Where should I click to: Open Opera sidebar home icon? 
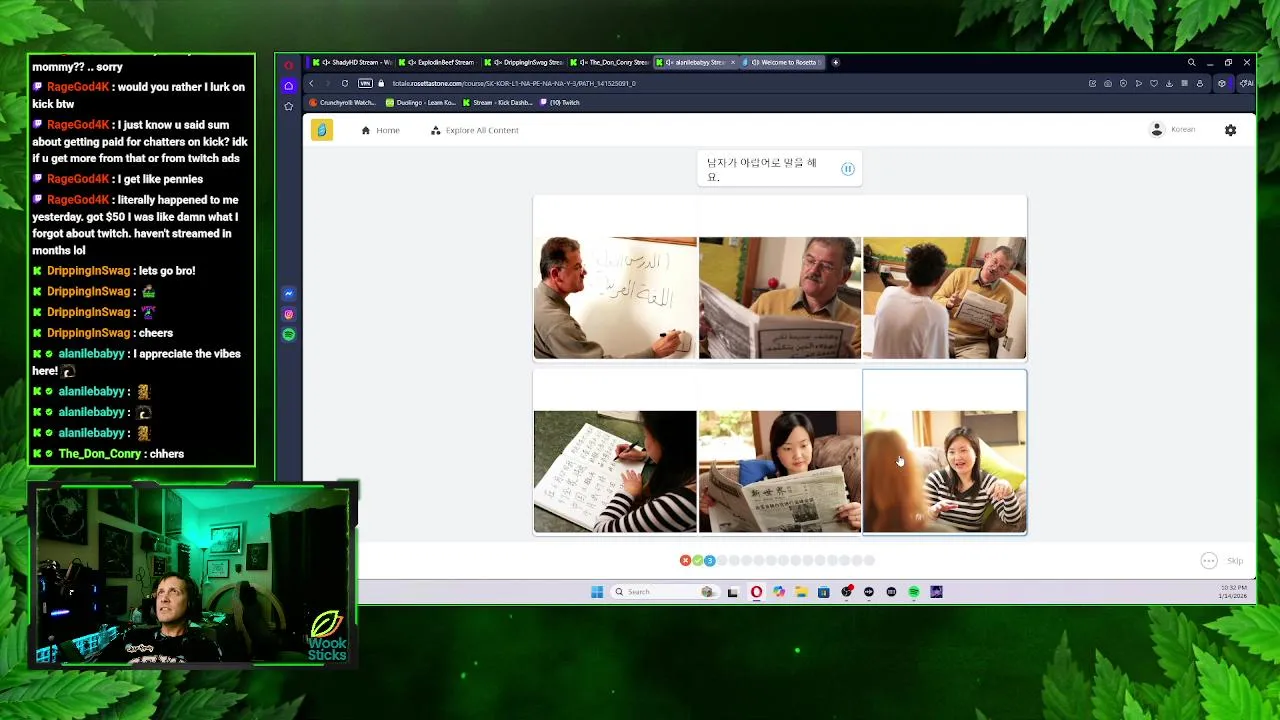coord(289,86)
